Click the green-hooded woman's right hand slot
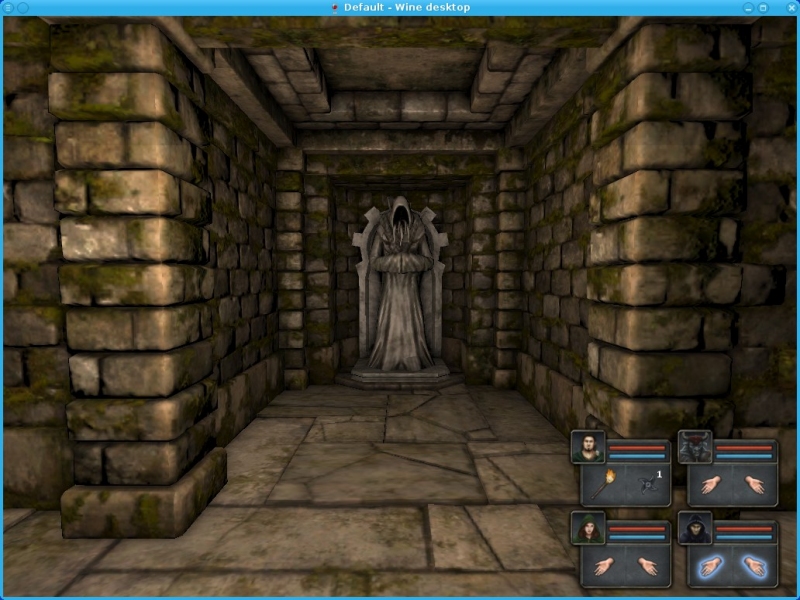The image size is (800, 600). 646,567
